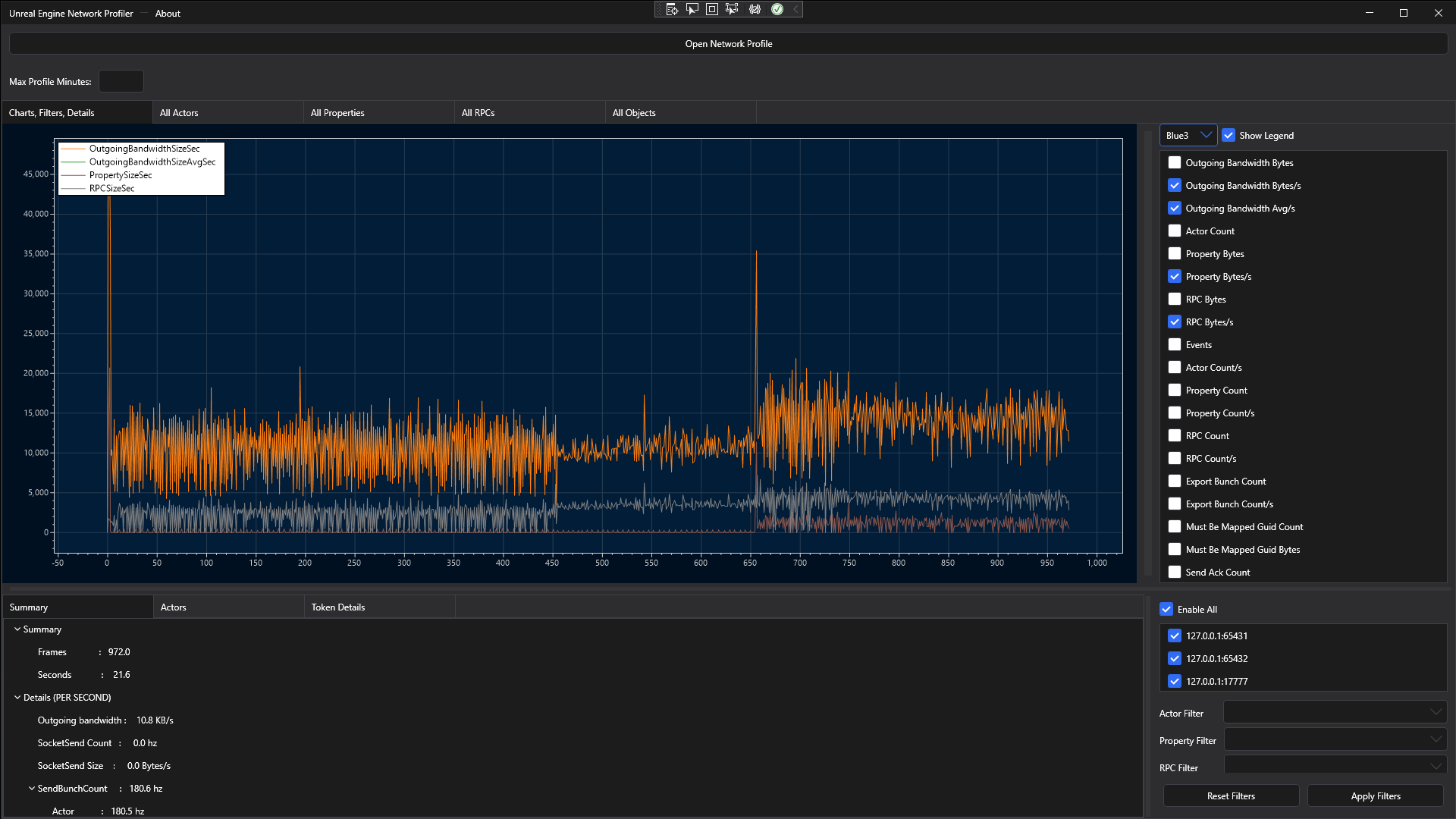Expand the Details PER SECOND section
Image resolution: width=1456 pixels, height=819 pixels.
pos(17,697)
